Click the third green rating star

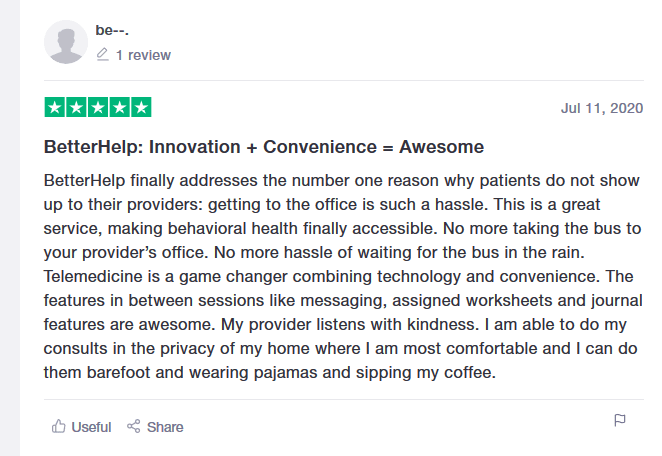98,107
